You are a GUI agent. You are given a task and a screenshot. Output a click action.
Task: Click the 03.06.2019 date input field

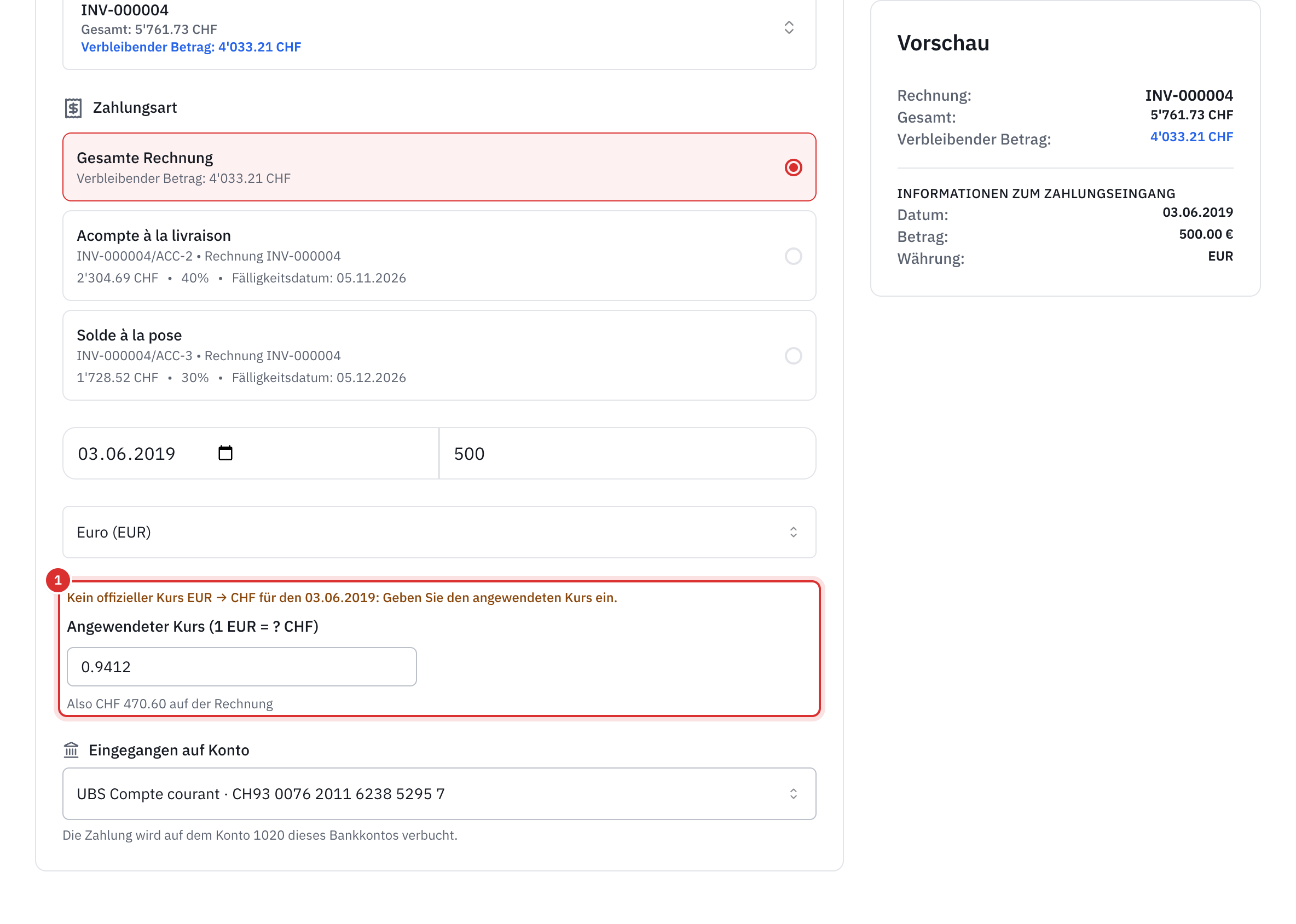pos(250,453)
